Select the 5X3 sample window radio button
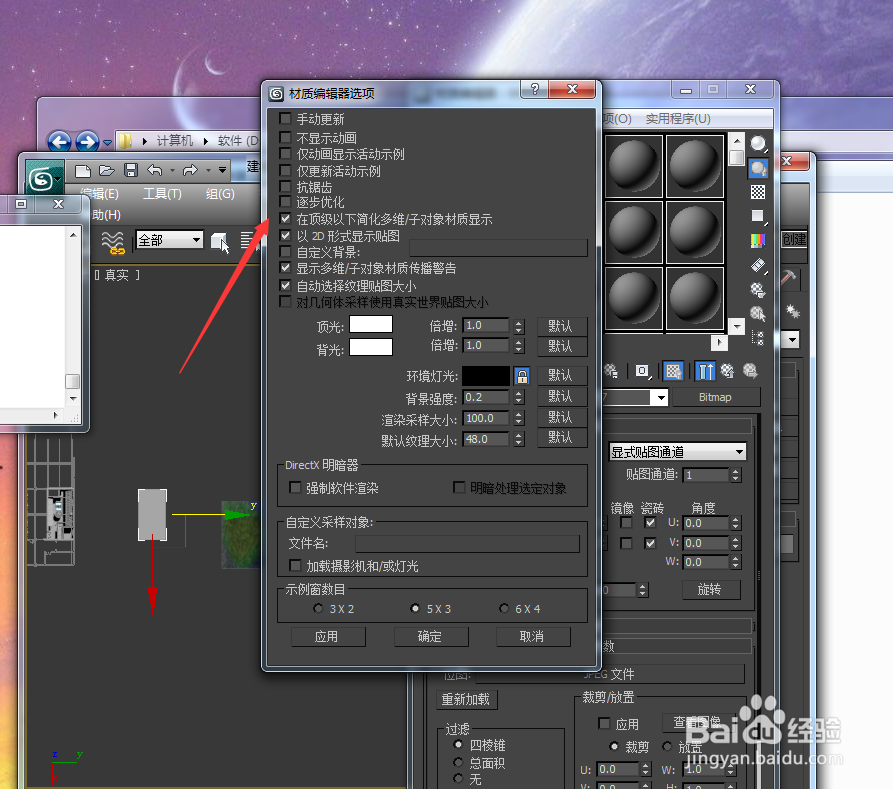Screen dimensions: 893x789 point(415,608)
